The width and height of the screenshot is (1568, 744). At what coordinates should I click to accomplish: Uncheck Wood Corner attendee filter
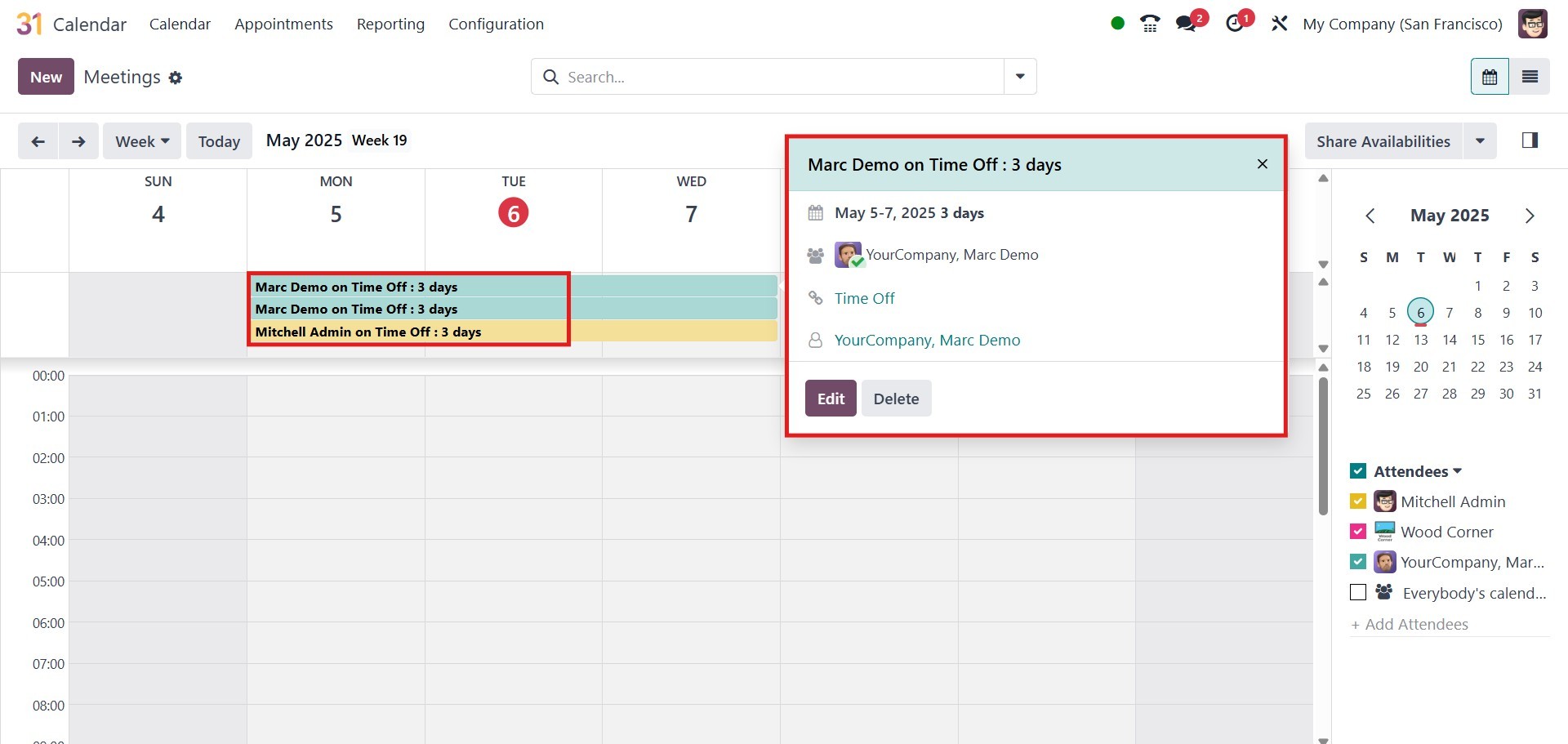pos(1358,532)
